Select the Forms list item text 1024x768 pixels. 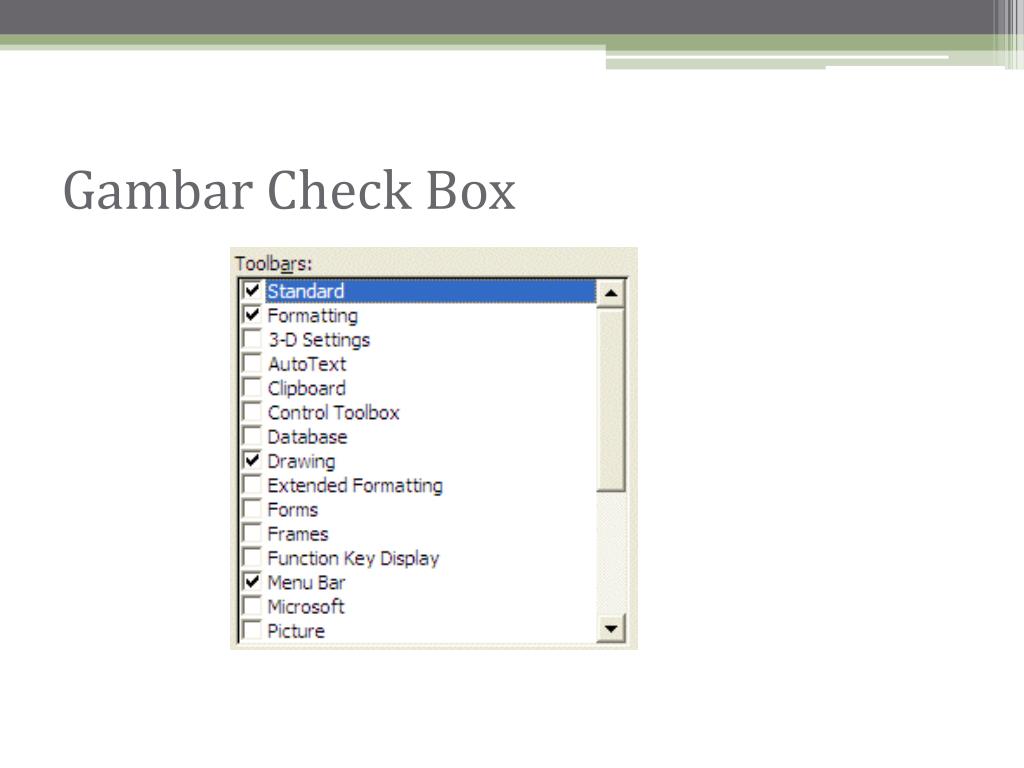293,509
